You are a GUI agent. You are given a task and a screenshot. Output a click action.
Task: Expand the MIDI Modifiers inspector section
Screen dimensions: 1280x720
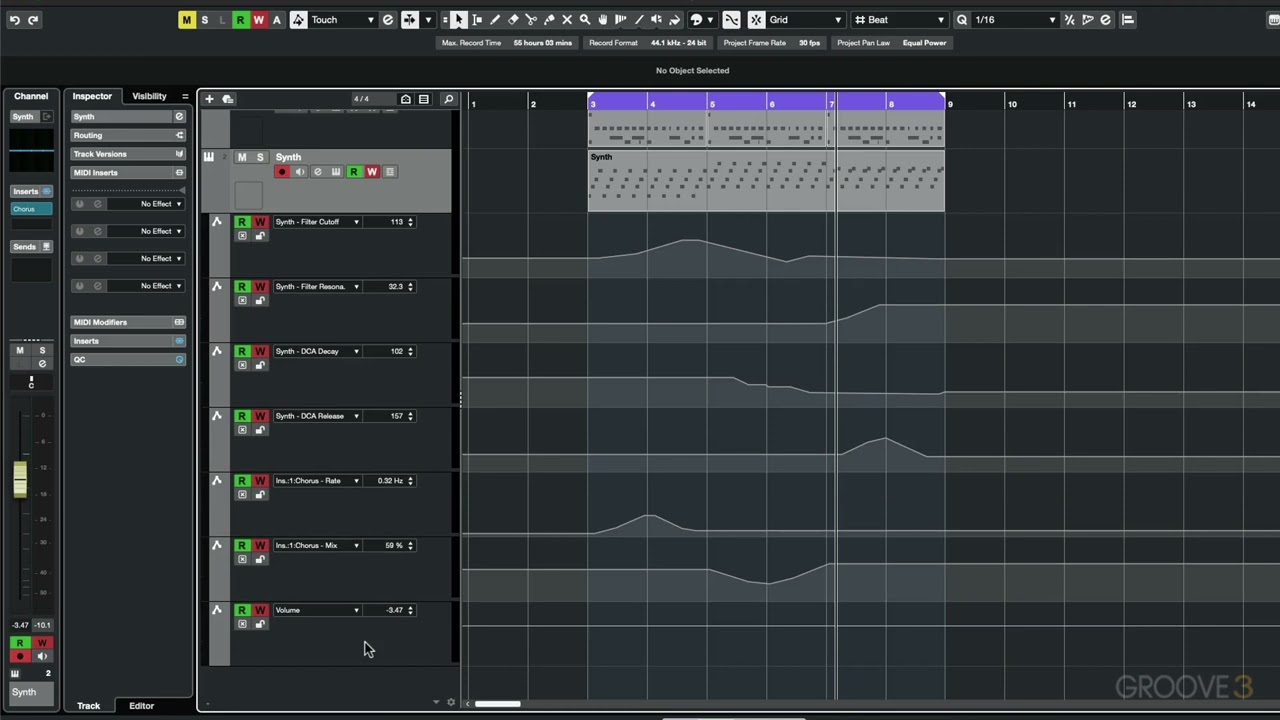pyautogui.click(x=128, y=322)
